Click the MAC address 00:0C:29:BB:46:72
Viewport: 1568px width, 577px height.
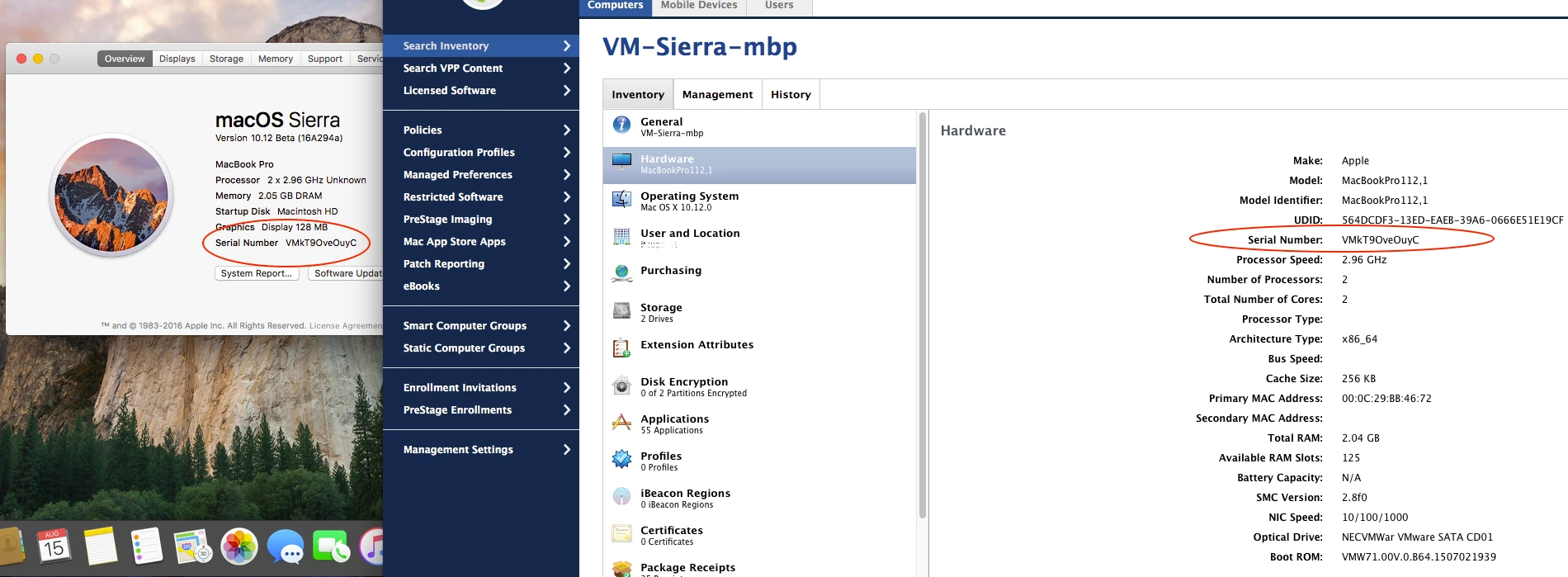coord(1386,399)
